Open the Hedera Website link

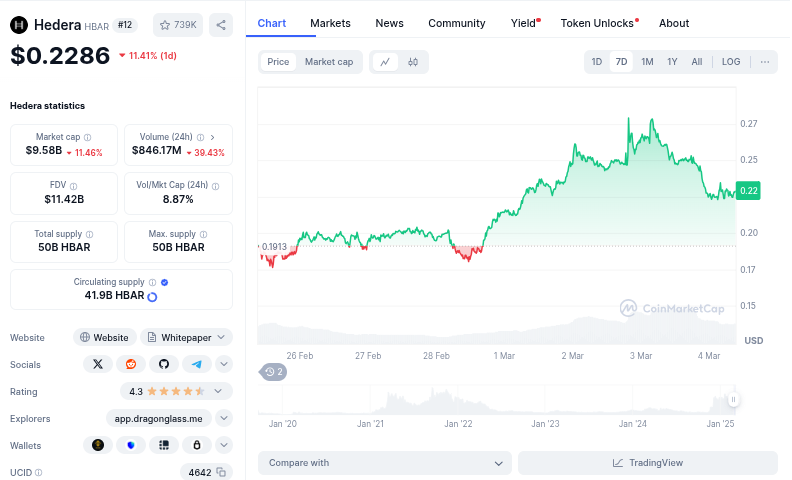(x=105, y=337)
